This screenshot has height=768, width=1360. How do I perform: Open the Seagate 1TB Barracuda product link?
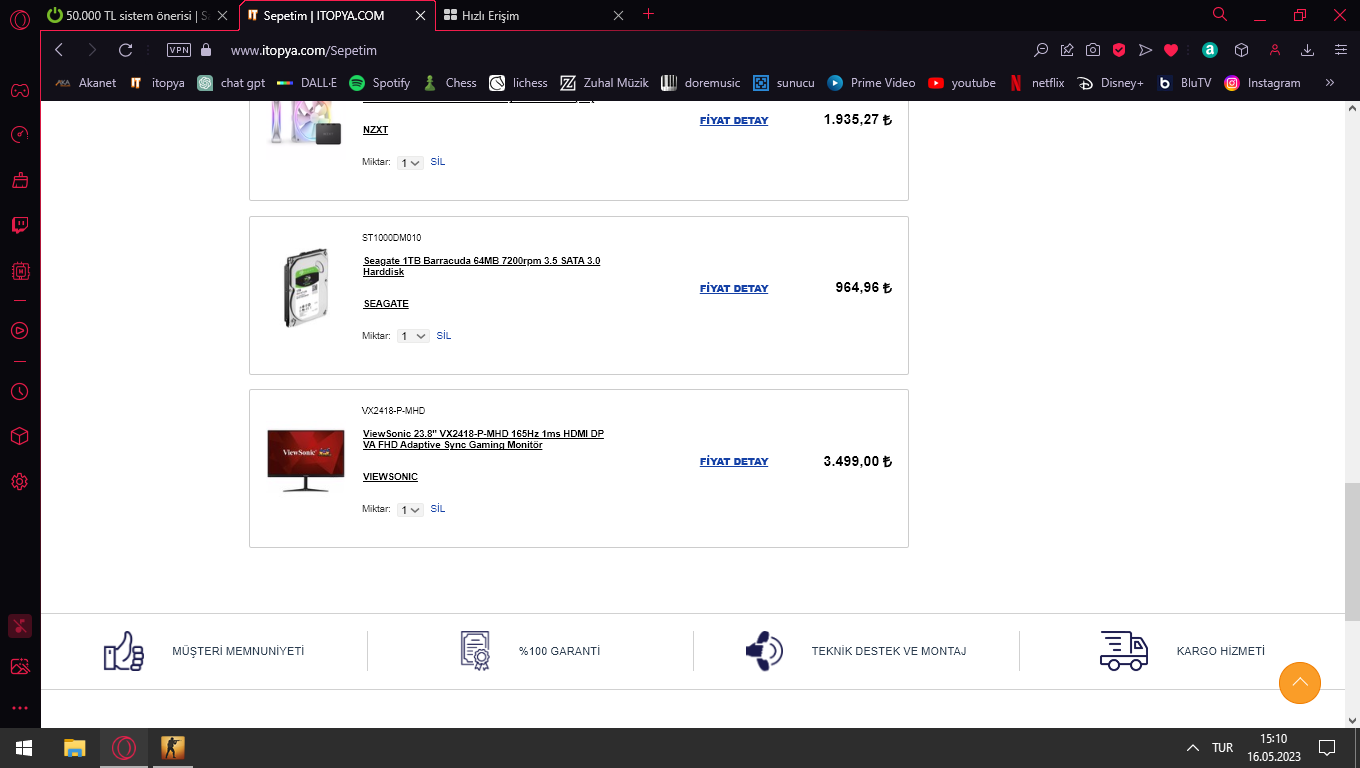click(482, 266)
